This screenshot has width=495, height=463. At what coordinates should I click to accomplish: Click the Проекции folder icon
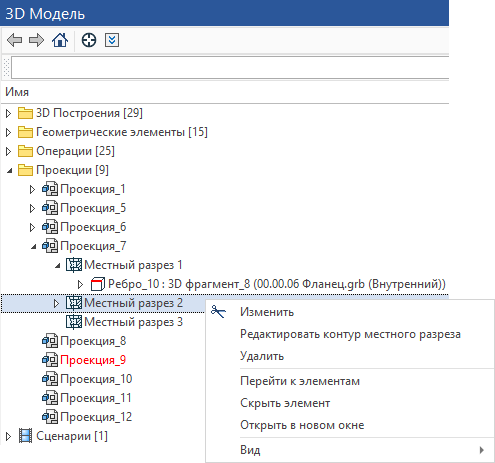25,170
